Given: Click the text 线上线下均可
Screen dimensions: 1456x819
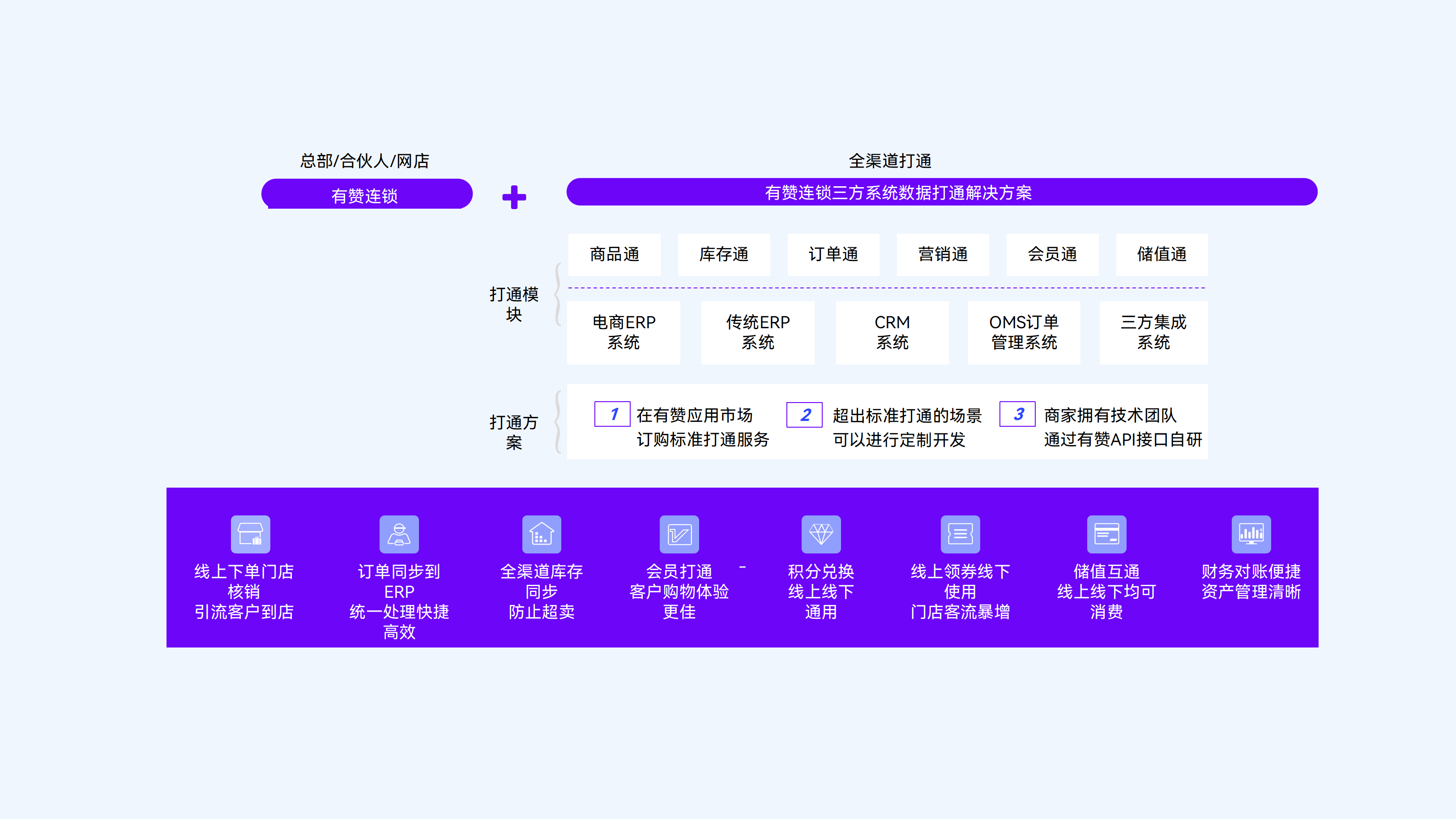Looking at the screenshot, I should (1107, 592).
